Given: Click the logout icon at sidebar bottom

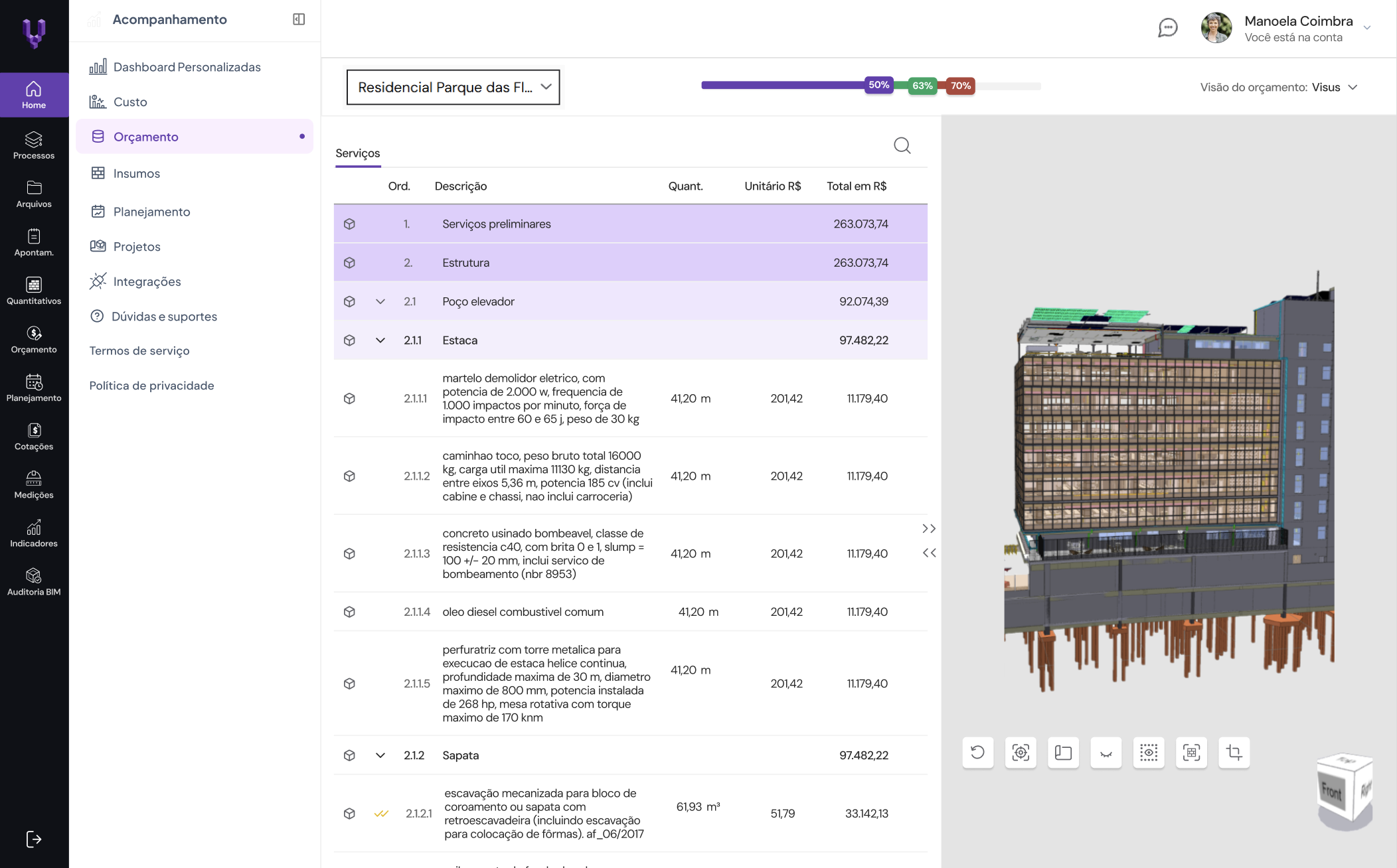Looking at the screenshot, I should point(34,839).
